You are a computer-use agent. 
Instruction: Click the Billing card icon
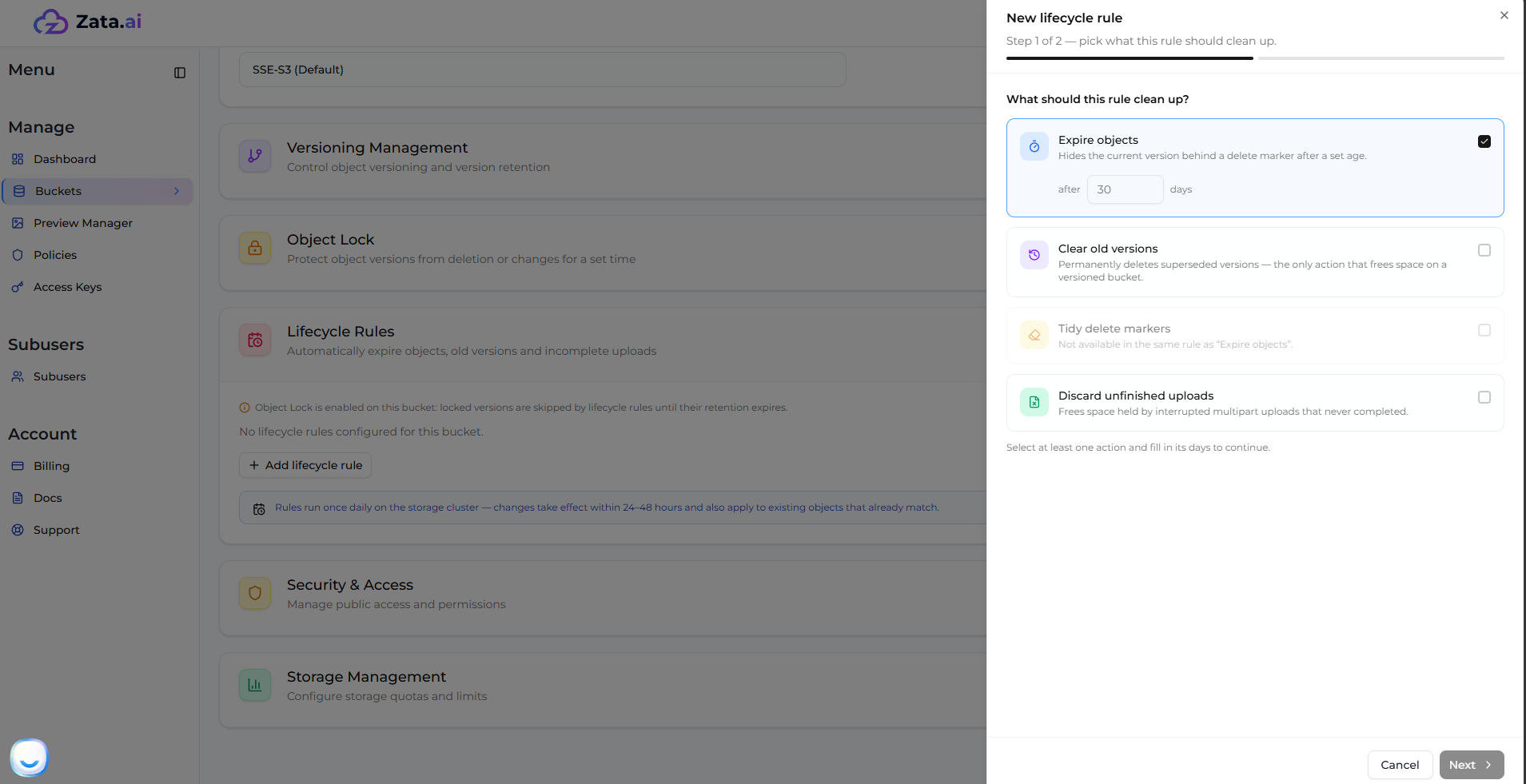click(18, 466)
